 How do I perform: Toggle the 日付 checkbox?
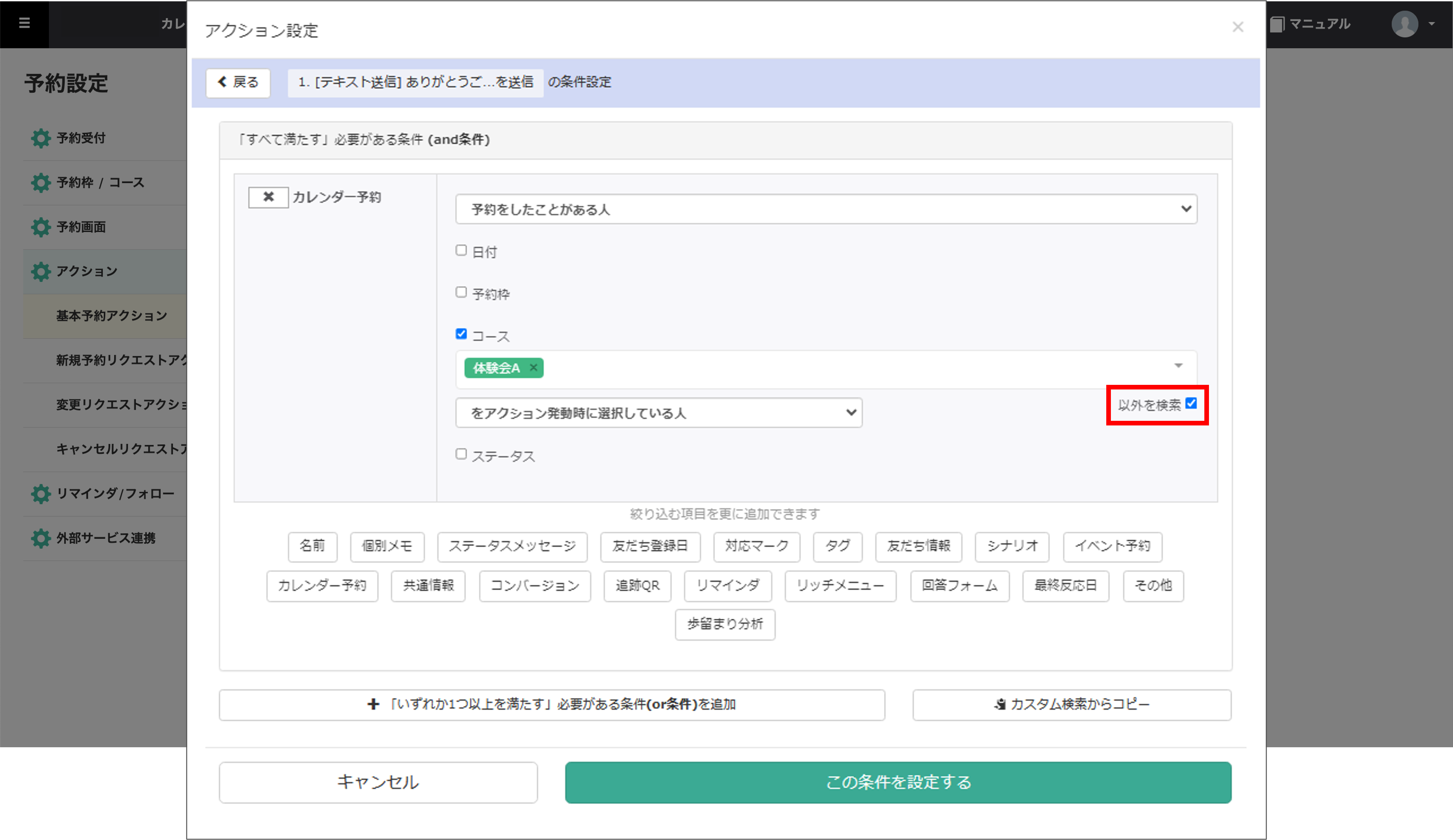point(461,250)
